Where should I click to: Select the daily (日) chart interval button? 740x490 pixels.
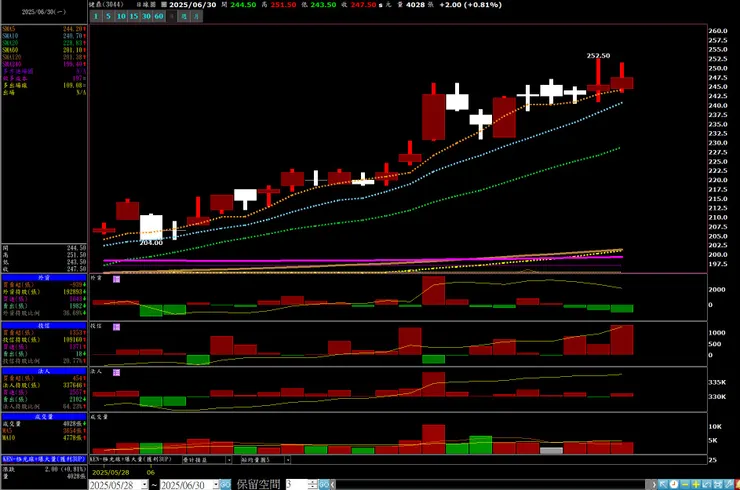coord(172,17)
